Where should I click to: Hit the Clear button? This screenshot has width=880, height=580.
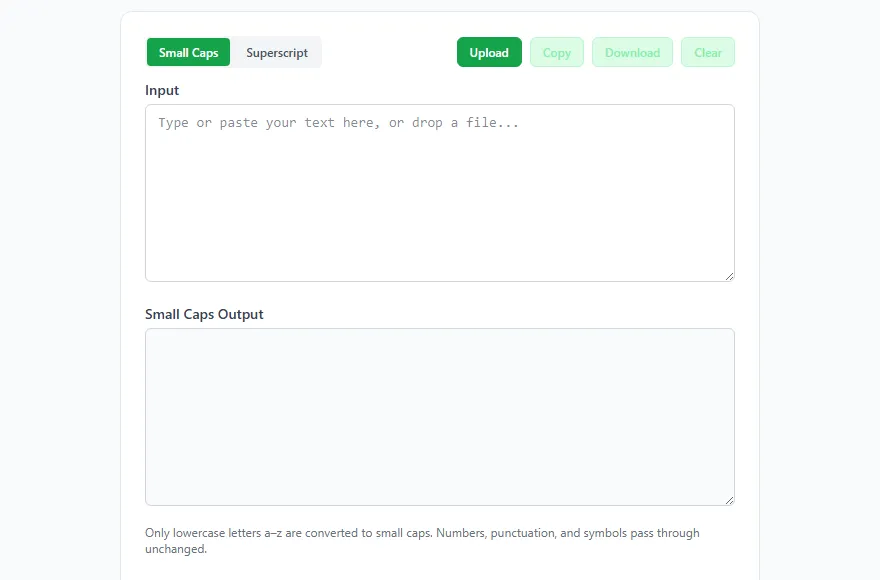(x=708, y=53)
